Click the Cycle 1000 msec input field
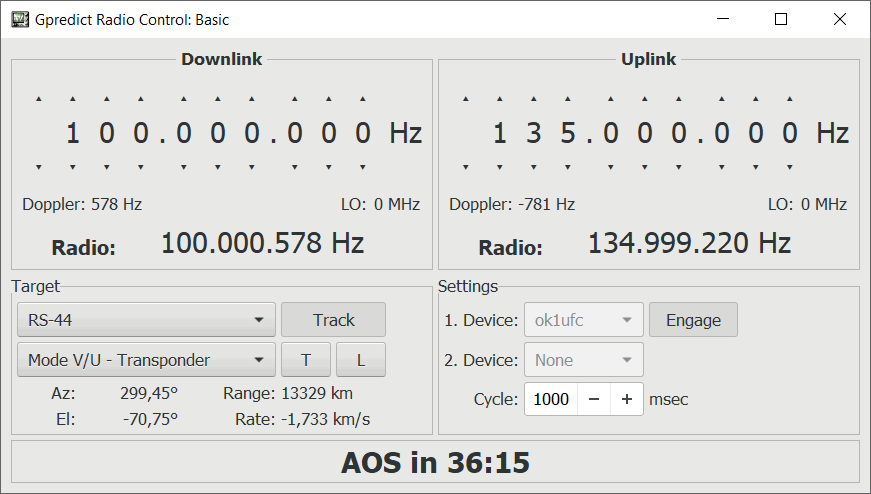Screen dimensions: 871x494 (x=551, y=399)
